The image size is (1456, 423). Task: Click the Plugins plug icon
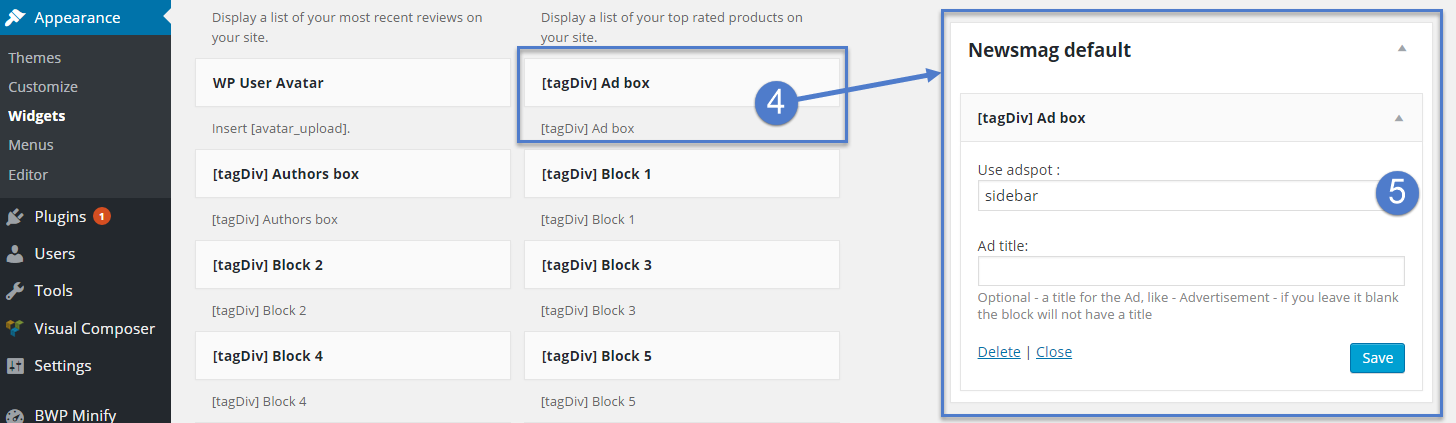15,217
